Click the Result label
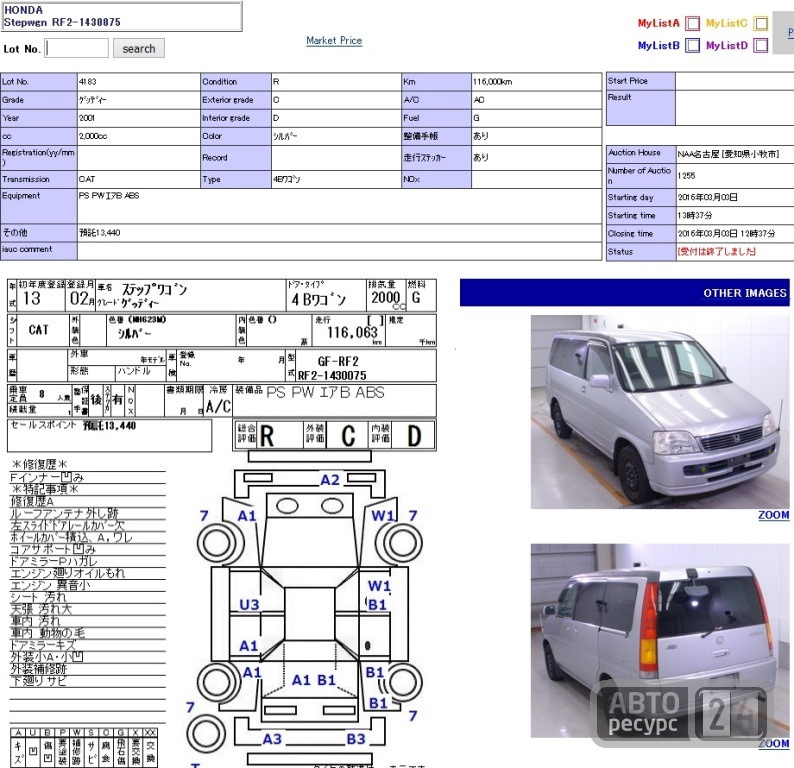The width and height of the screenshot is (794, 768). tap(619, 97)
